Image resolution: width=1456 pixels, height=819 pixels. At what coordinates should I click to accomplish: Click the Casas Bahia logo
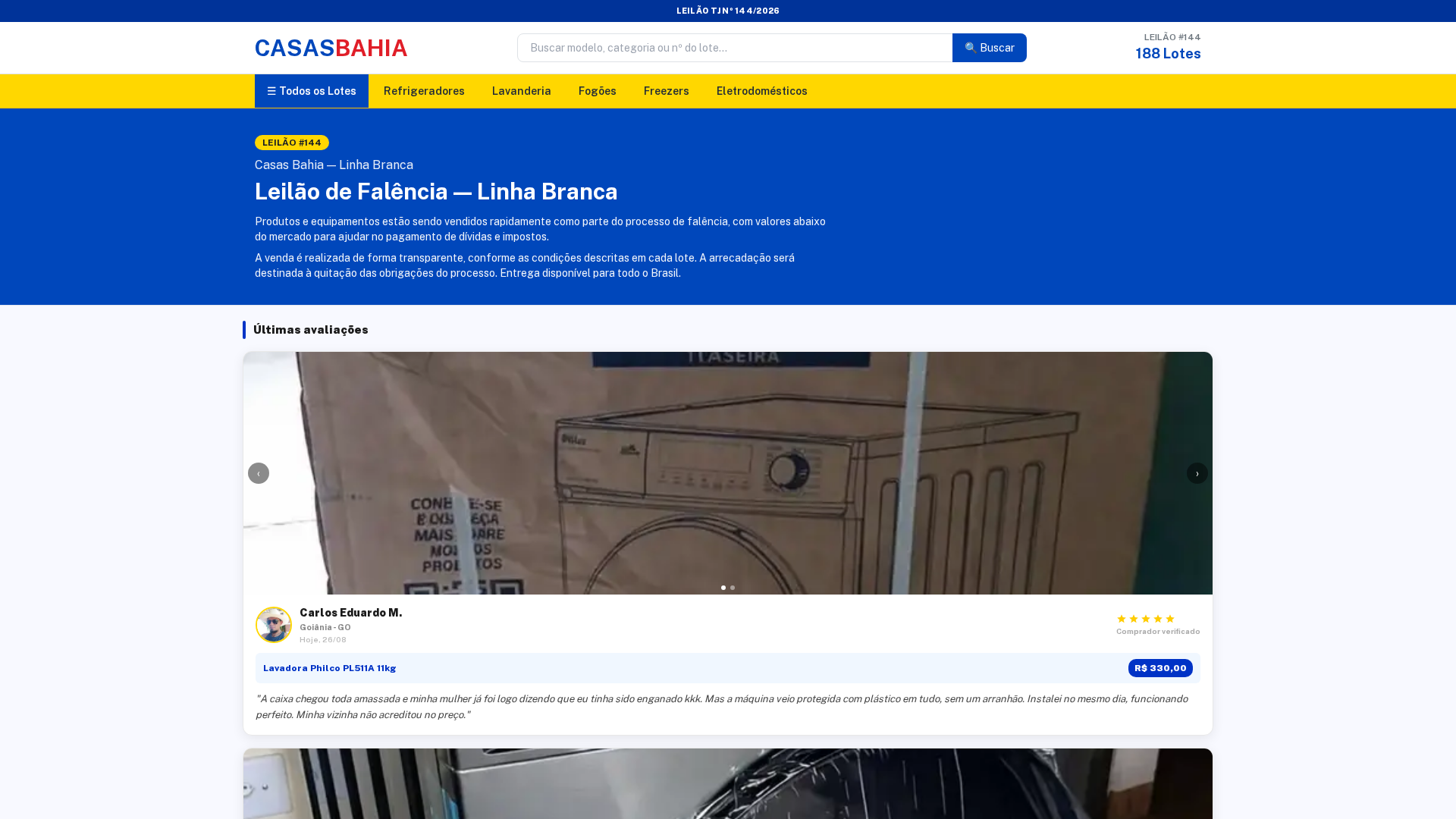331,48
